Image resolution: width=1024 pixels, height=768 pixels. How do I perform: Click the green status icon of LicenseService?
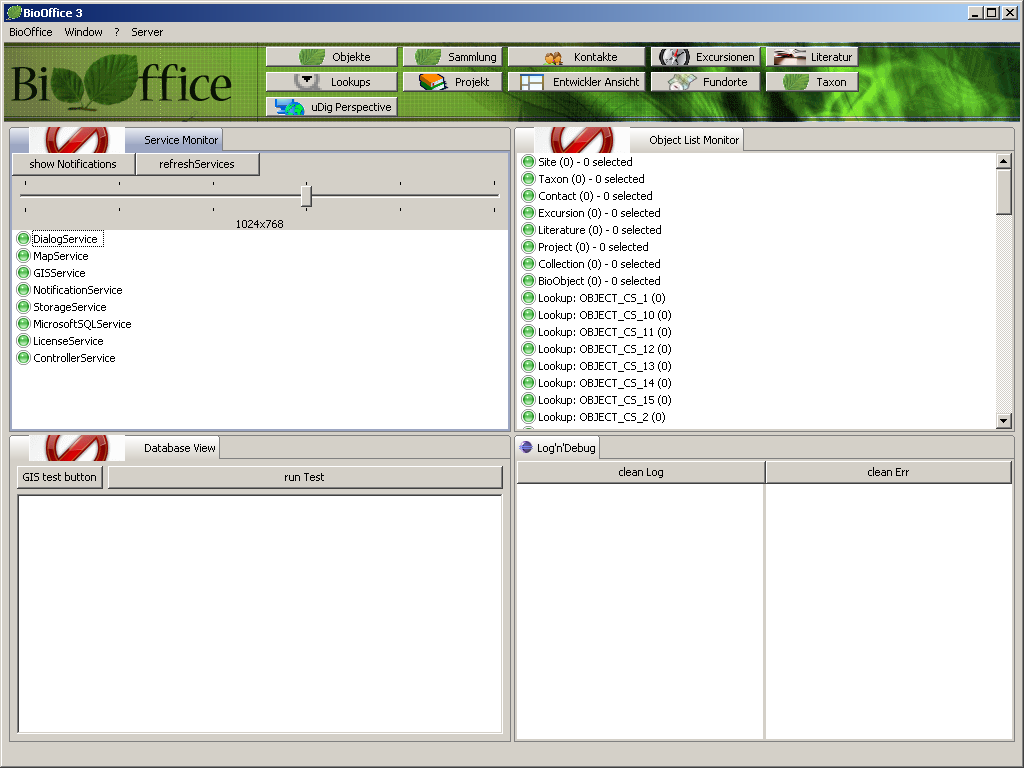click(x=24, y=340)
